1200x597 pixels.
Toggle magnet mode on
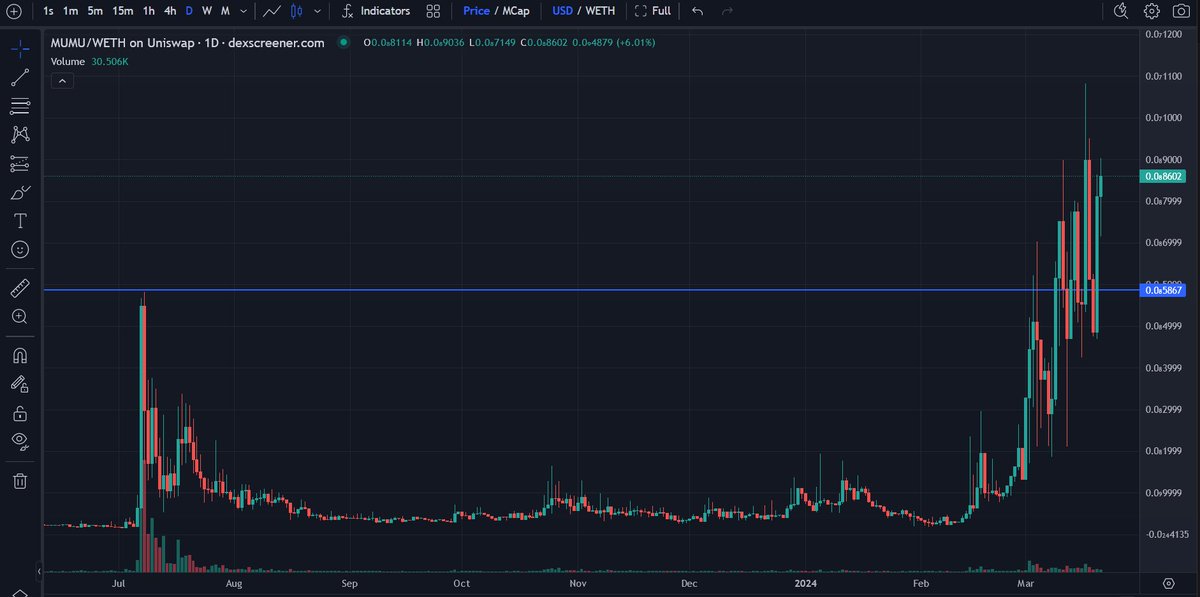20,355
